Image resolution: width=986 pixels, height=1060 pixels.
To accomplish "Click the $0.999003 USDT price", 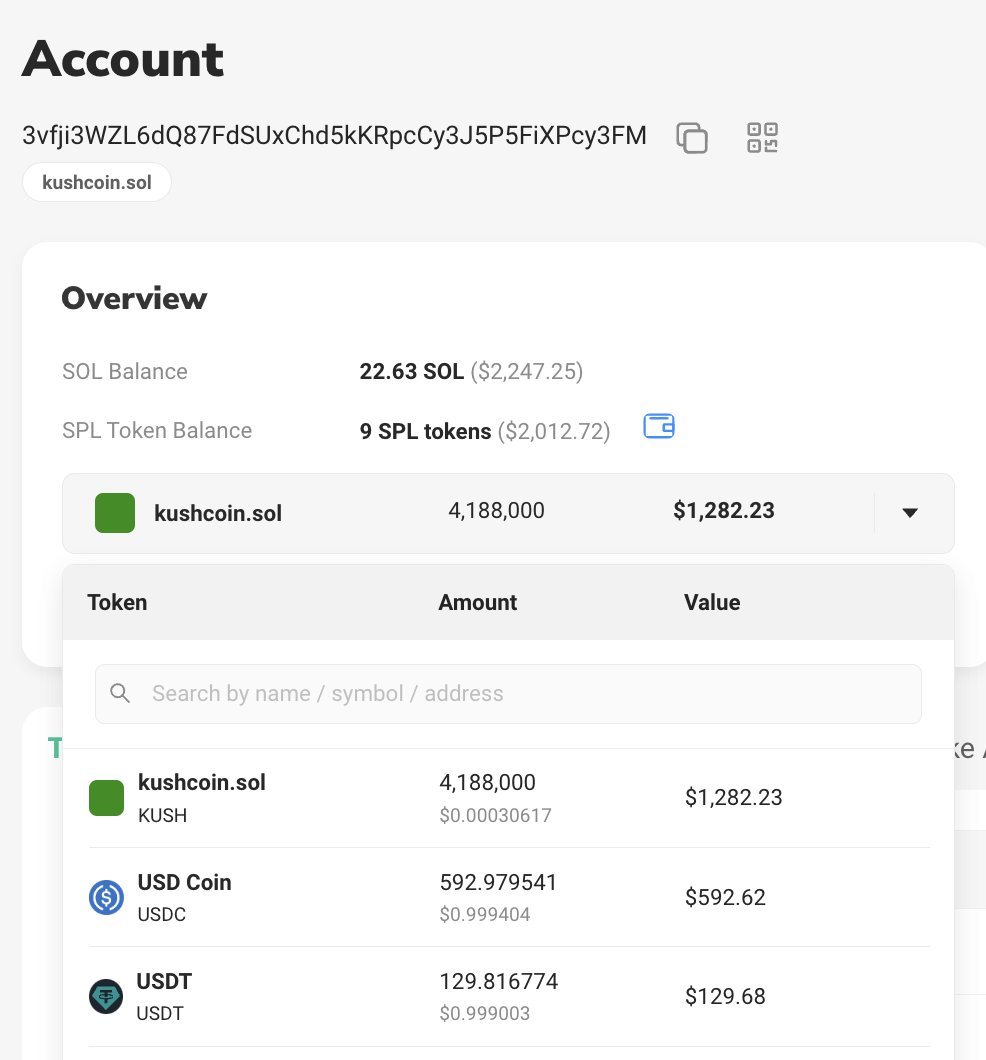I will coord(485,1013).
